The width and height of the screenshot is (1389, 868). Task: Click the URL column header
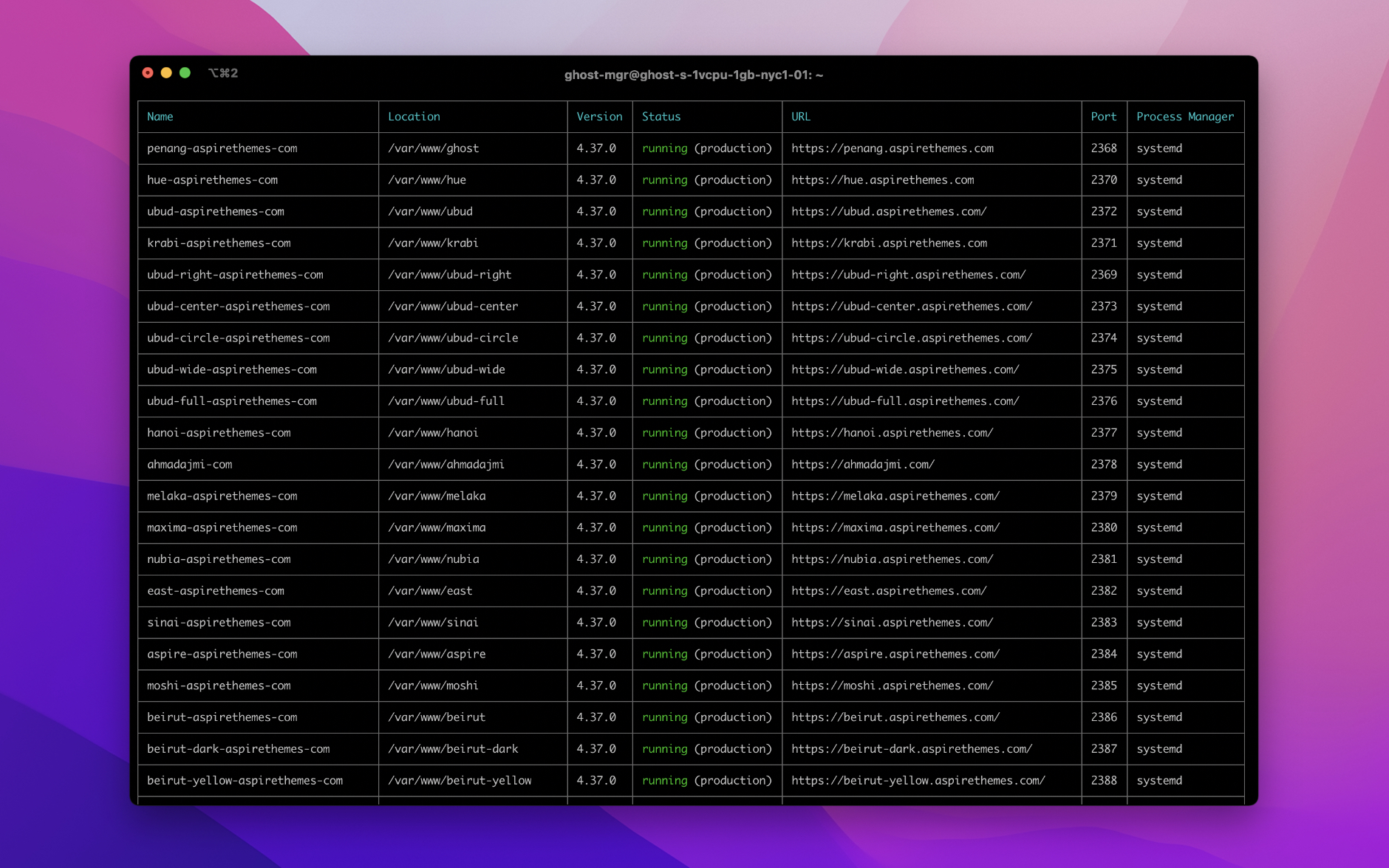(801, 117)
